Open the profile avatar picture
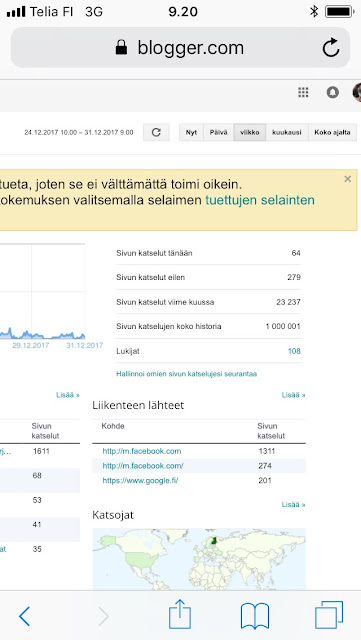This screenshot has width=361, height=640. tap(357, 93)
